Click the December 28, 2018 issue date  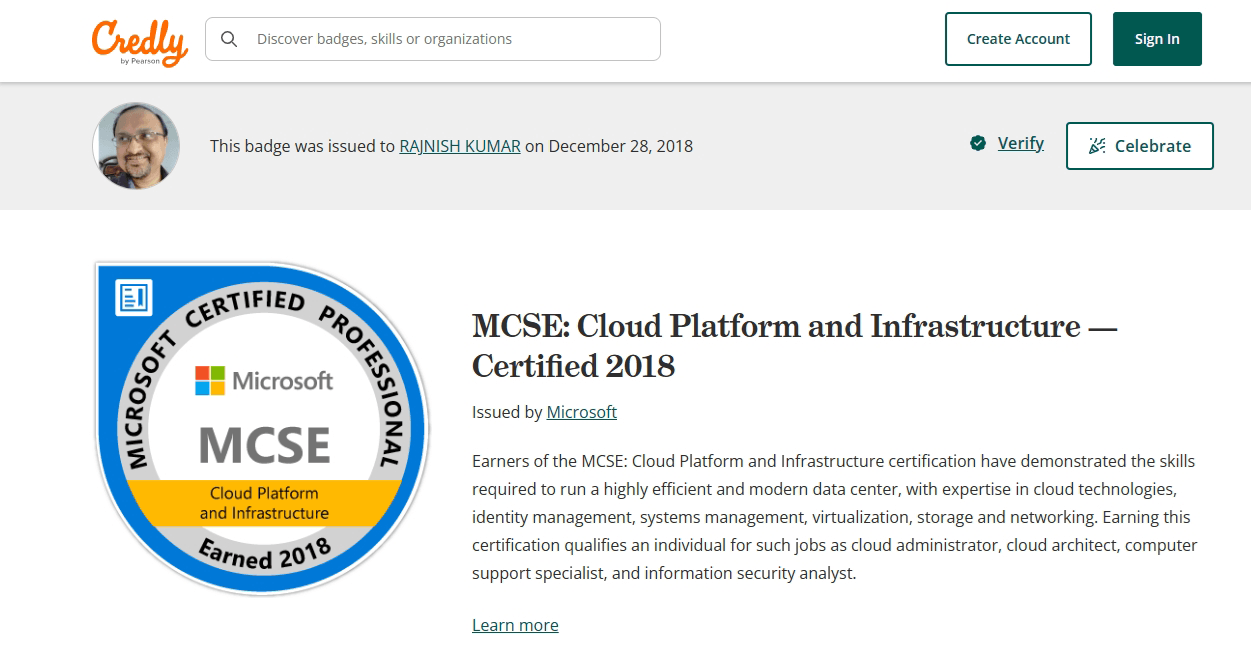click(620, 146)
